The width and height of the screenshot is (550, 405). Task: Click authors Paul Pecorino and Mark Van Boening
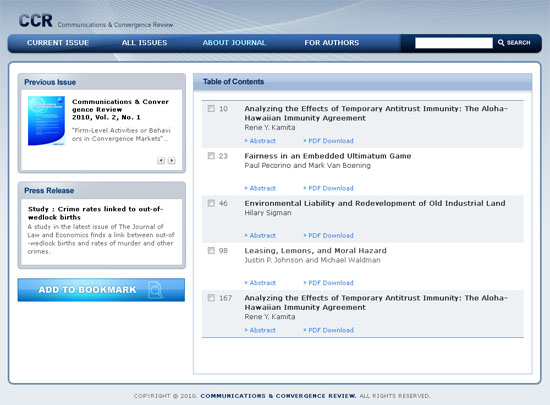tap(308, 166)
